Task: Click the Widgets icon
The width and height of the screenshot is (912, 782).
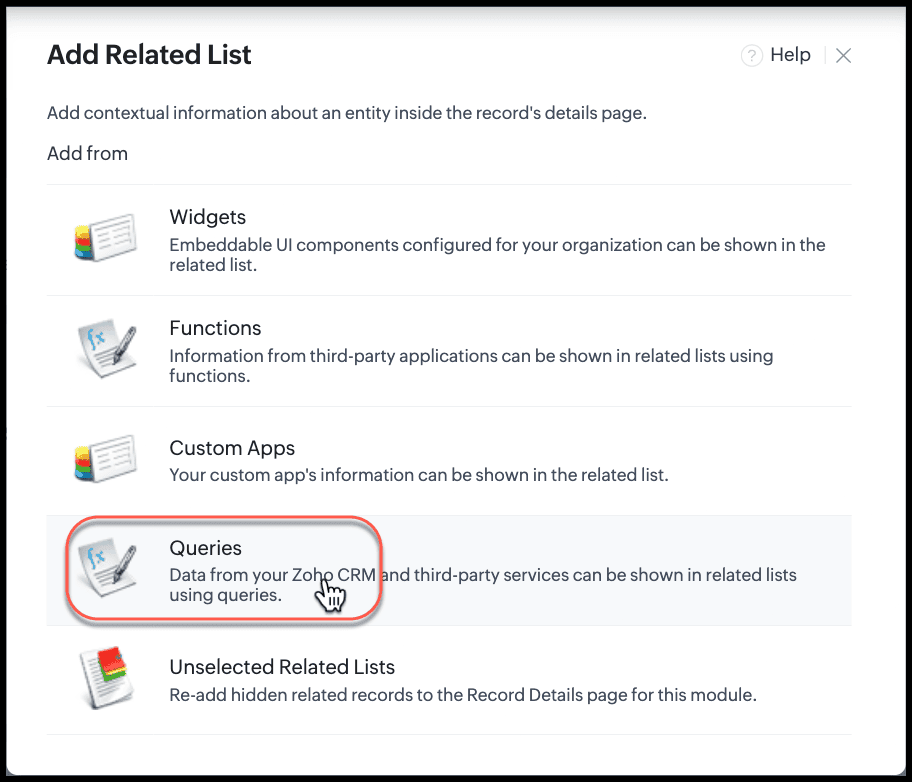Action: [x=106, y=237]
